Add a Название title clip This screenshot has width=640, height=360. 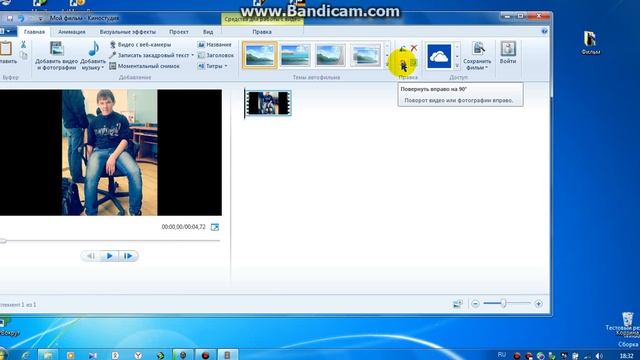click(x=215, y=44)
